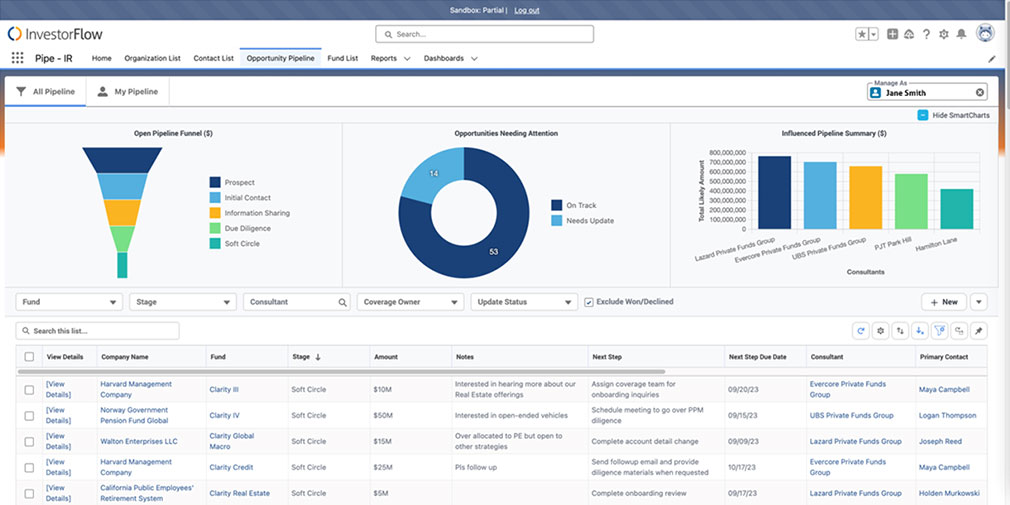Switch to the My Pipeline tab
The width and height of the screenshot is (1010, 505).
click(127, 92)
